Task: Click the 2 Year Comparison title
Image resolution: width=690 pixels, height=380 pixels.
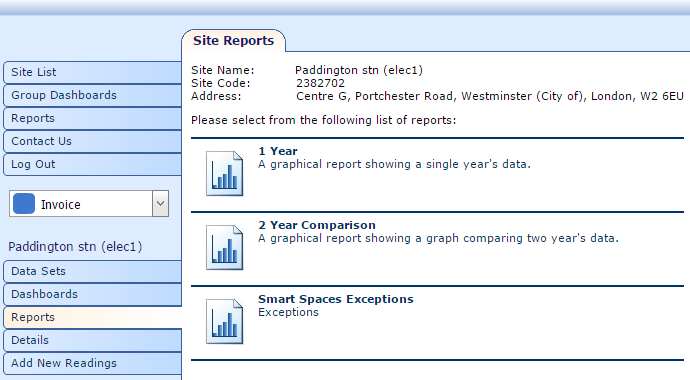Action: (x=317, y=225)
